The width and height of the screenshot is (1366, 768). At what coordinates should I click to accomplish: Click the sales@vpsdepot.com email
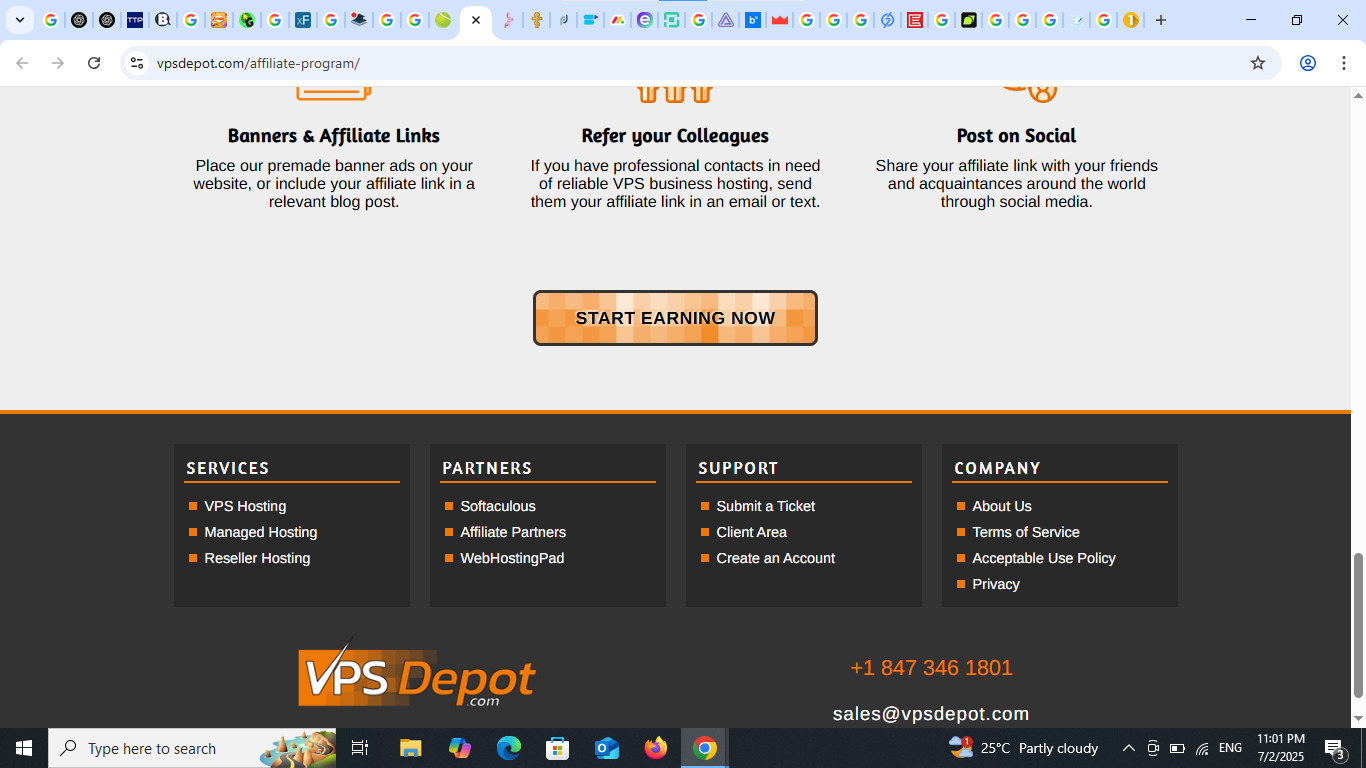click(x=931, y=714)
